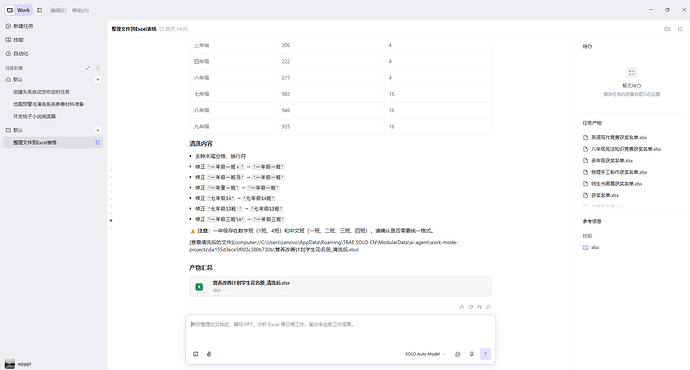Open task 创建头条自动发布定时任务
This screenshot has width=690, height=370.
coord(41,92)
